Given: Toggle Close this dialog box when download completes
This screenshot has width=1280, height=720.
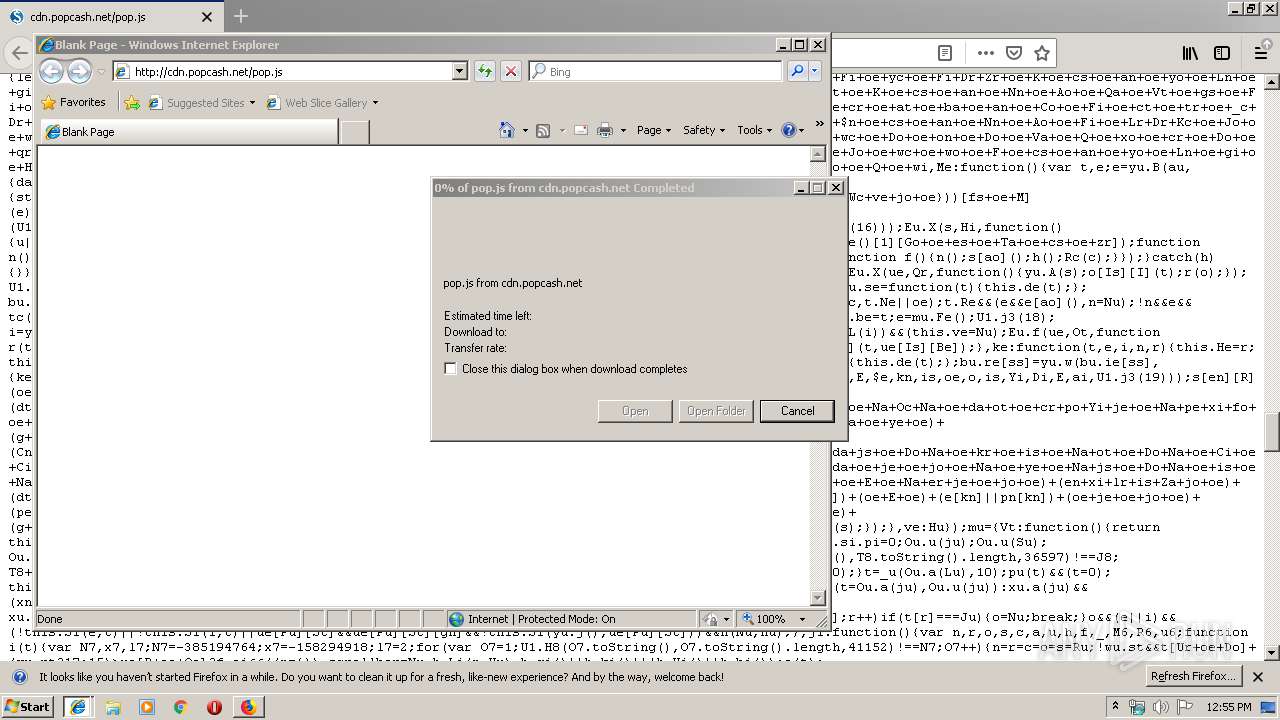Looking at the screenshot, I should (451, 369).
